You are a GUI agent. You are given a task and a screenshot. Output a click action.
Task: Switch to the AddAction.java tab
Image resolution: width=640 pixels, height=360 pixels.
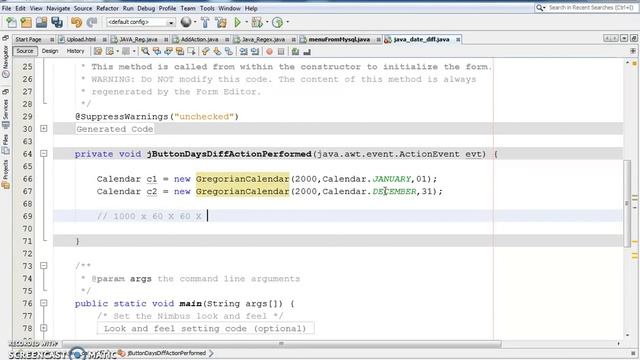199,40
